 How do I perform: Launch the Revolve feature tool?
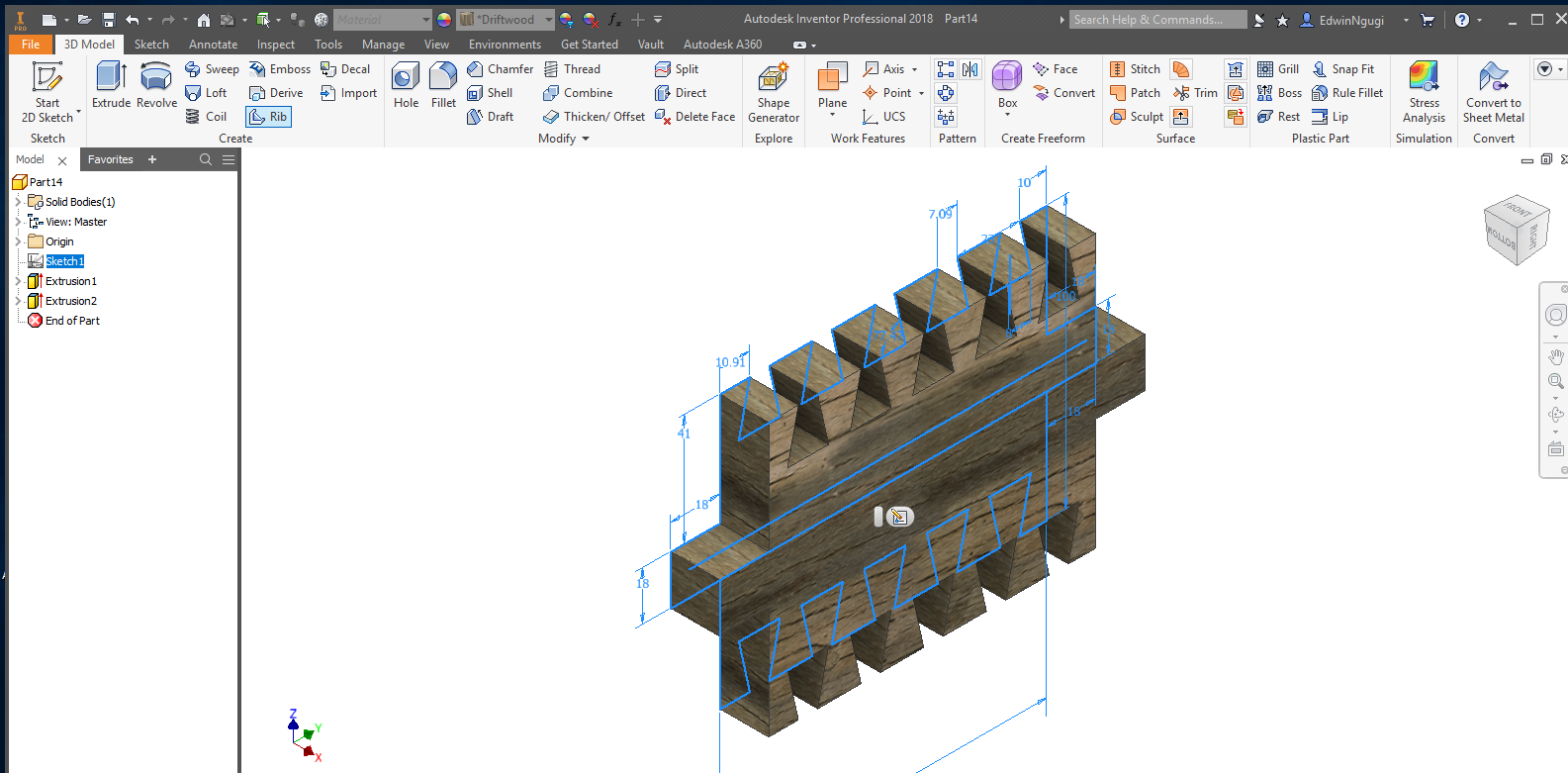click(x=156, y=85)
